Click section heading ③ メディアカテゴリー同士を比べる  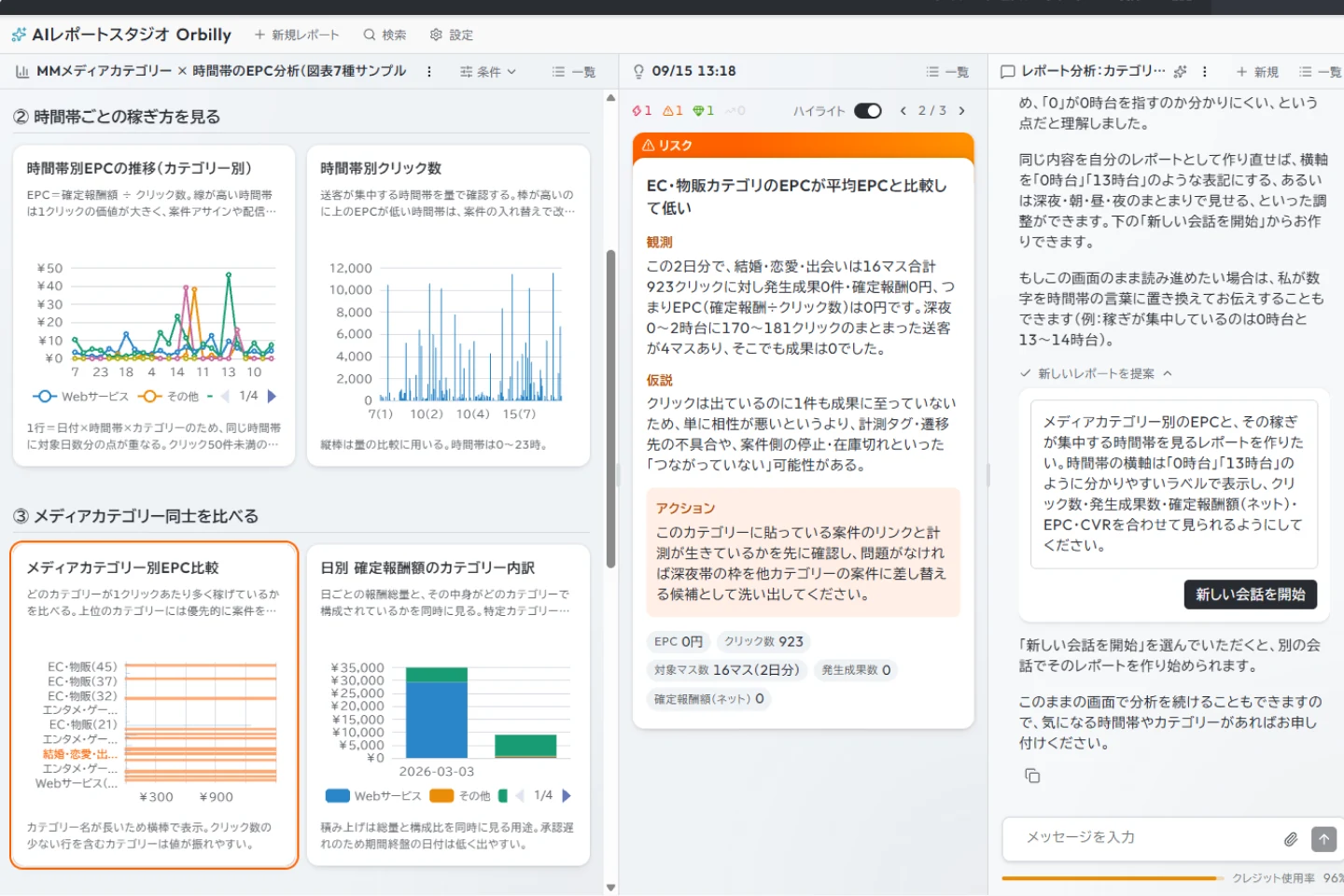point(135,516)
